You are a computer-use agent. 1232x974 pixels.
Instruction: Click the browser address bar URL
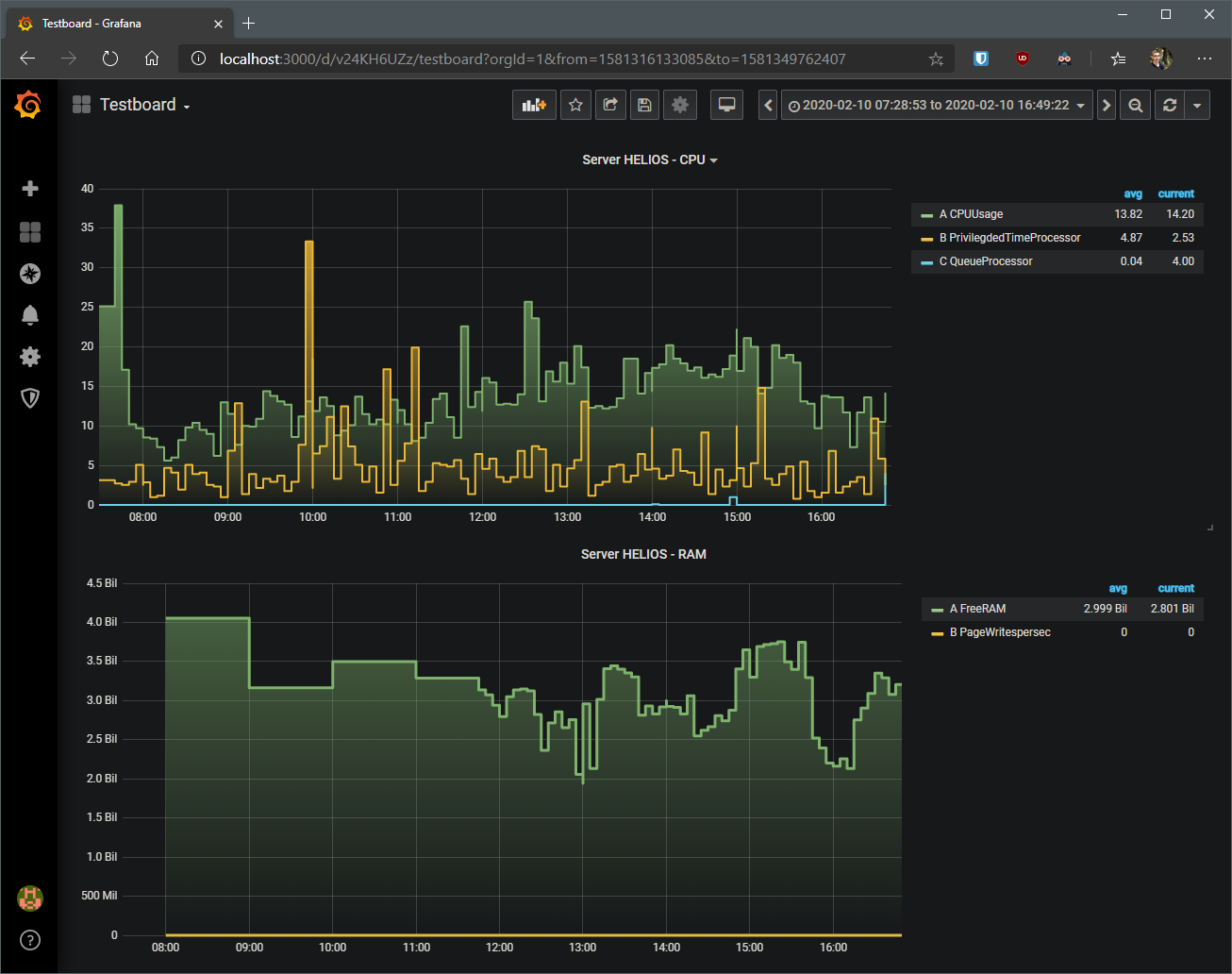coord(533,59)
